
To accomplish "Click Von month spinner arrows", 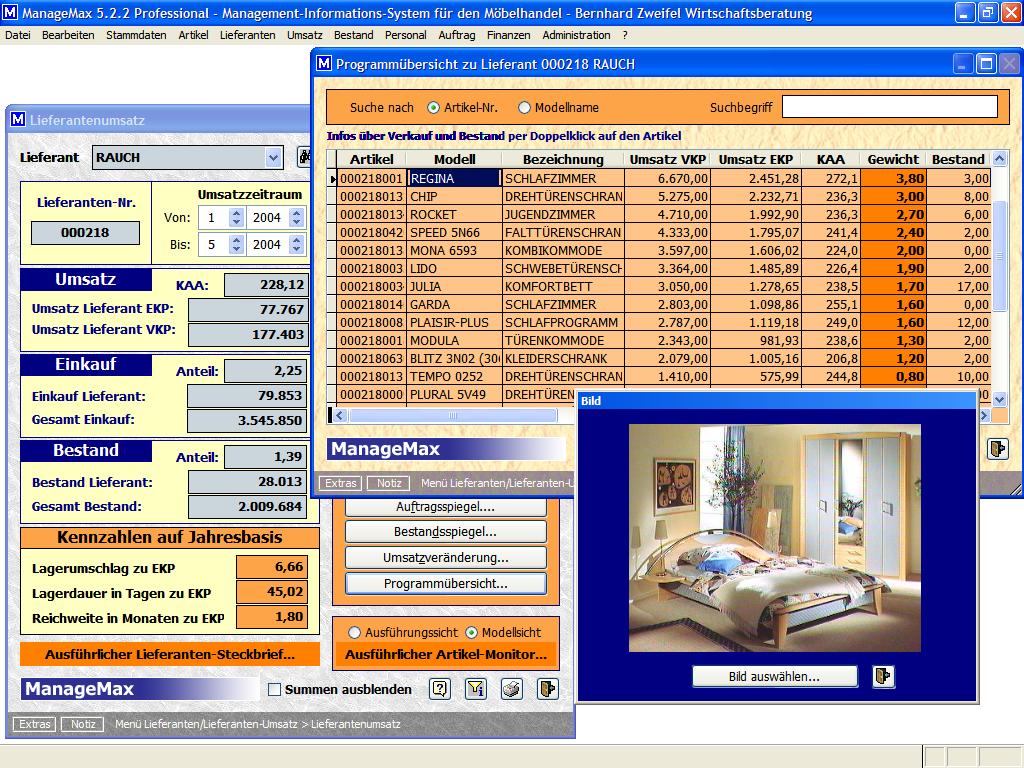I will pos(236,217).
